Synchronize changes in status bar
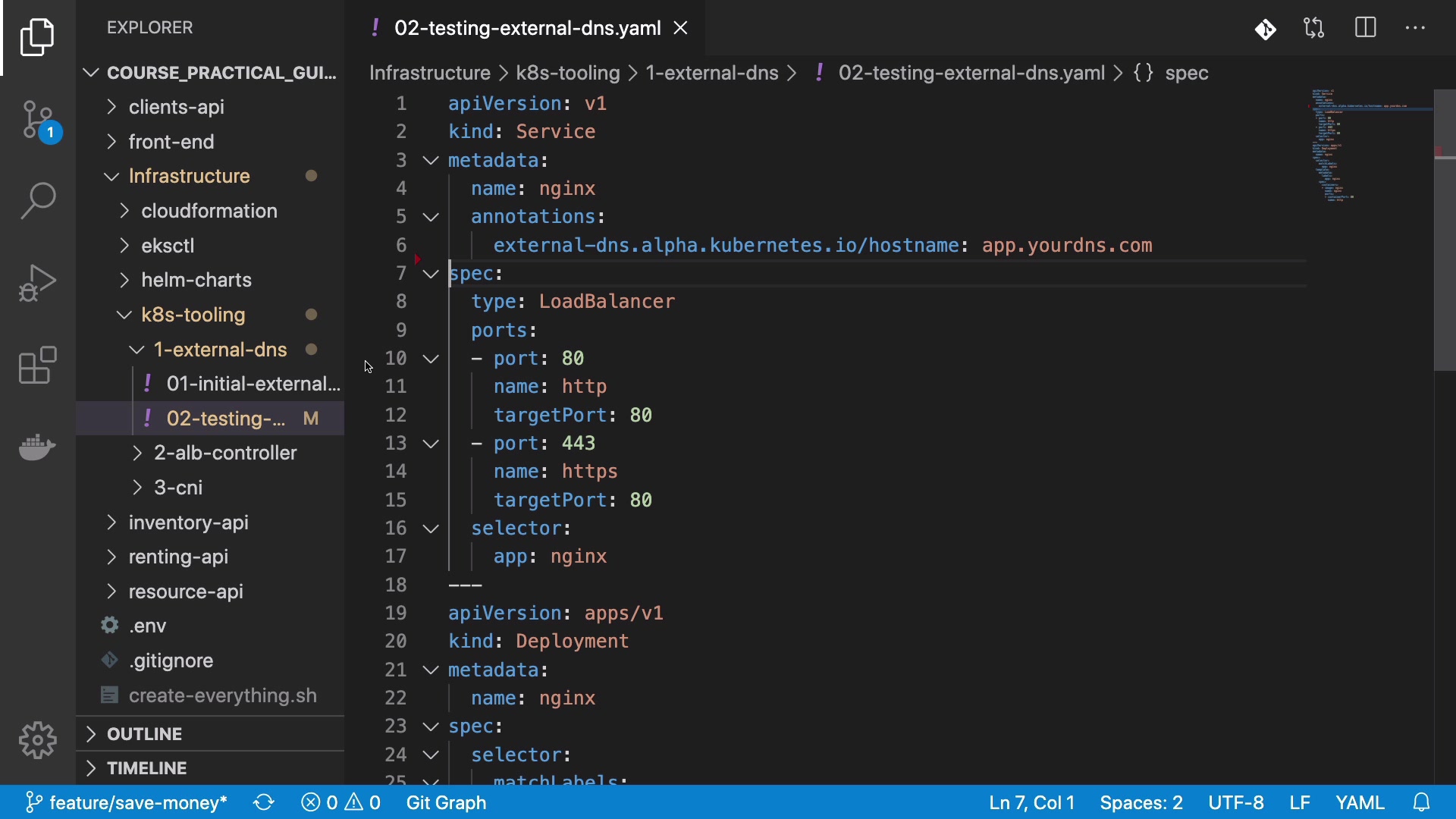Image resolution: width=1456 pixels, height=819 pixels. tap(264, 802)
